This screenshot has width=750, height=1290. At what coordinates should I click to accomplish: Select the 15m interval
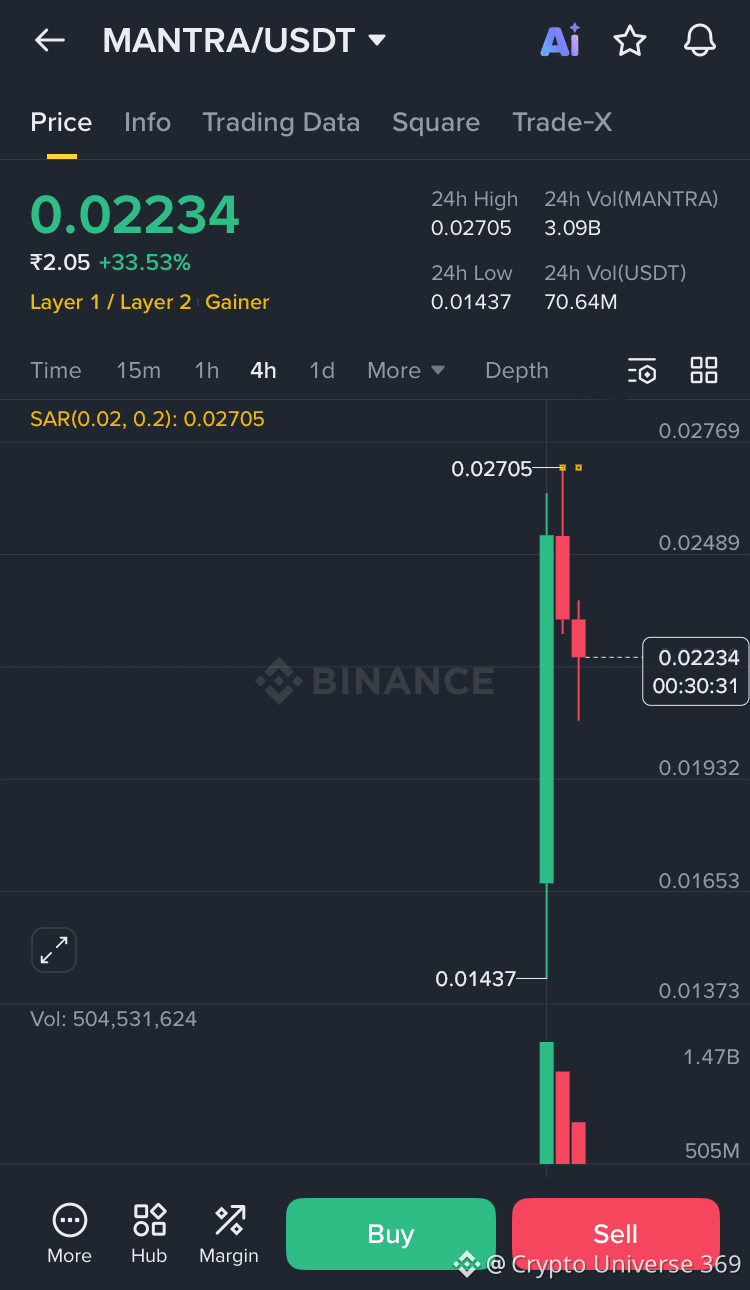(x=138, y=370)
